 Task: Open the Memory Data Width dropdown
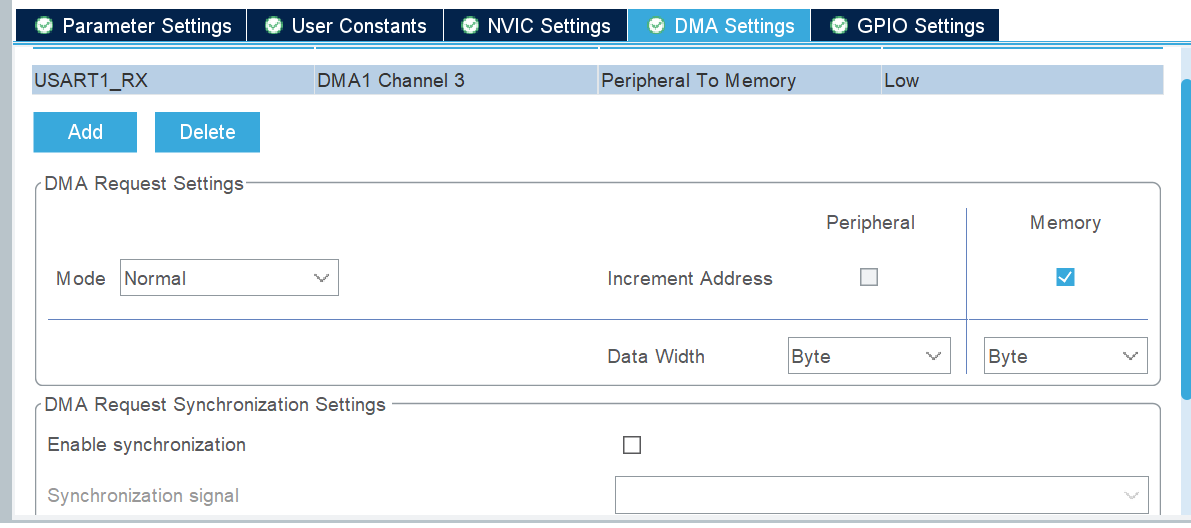click(1065, 356)
